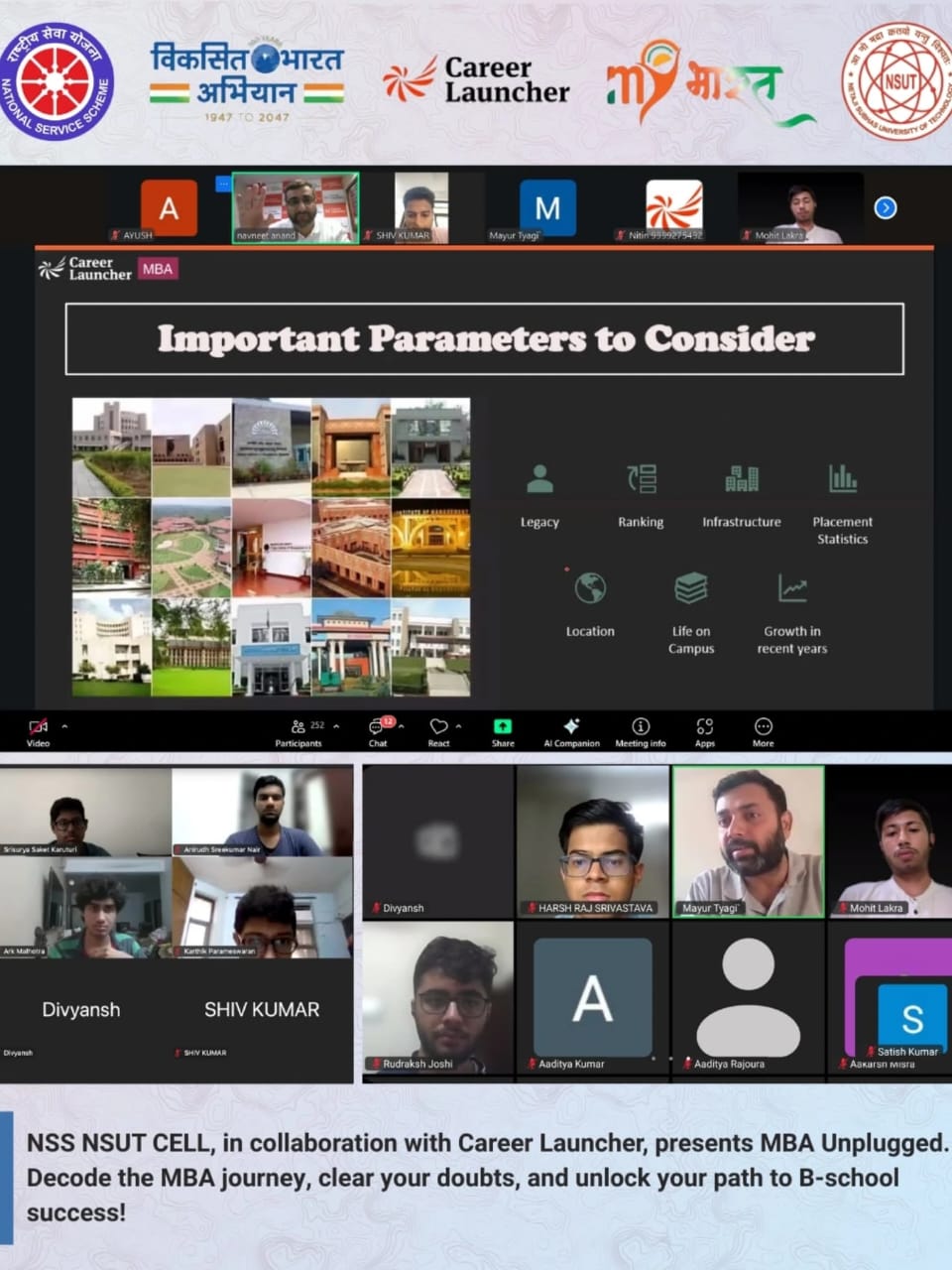Click the Location globe icon

point(590,588)
